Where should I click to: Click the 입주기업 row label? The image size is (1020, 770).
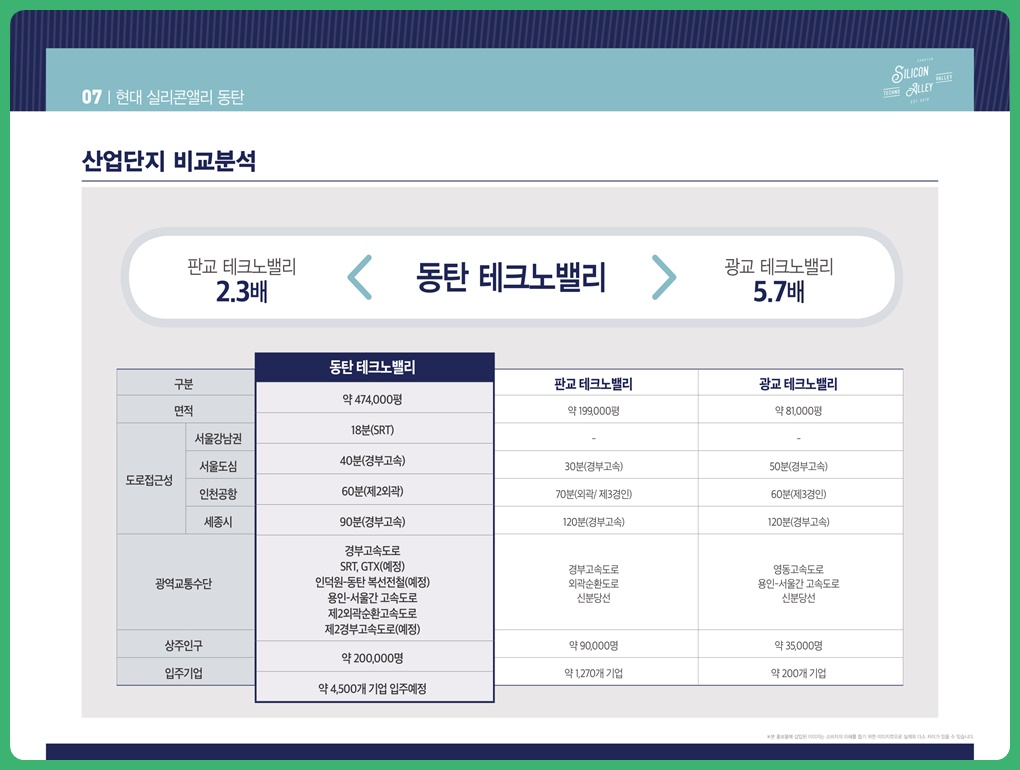[184, 672]
